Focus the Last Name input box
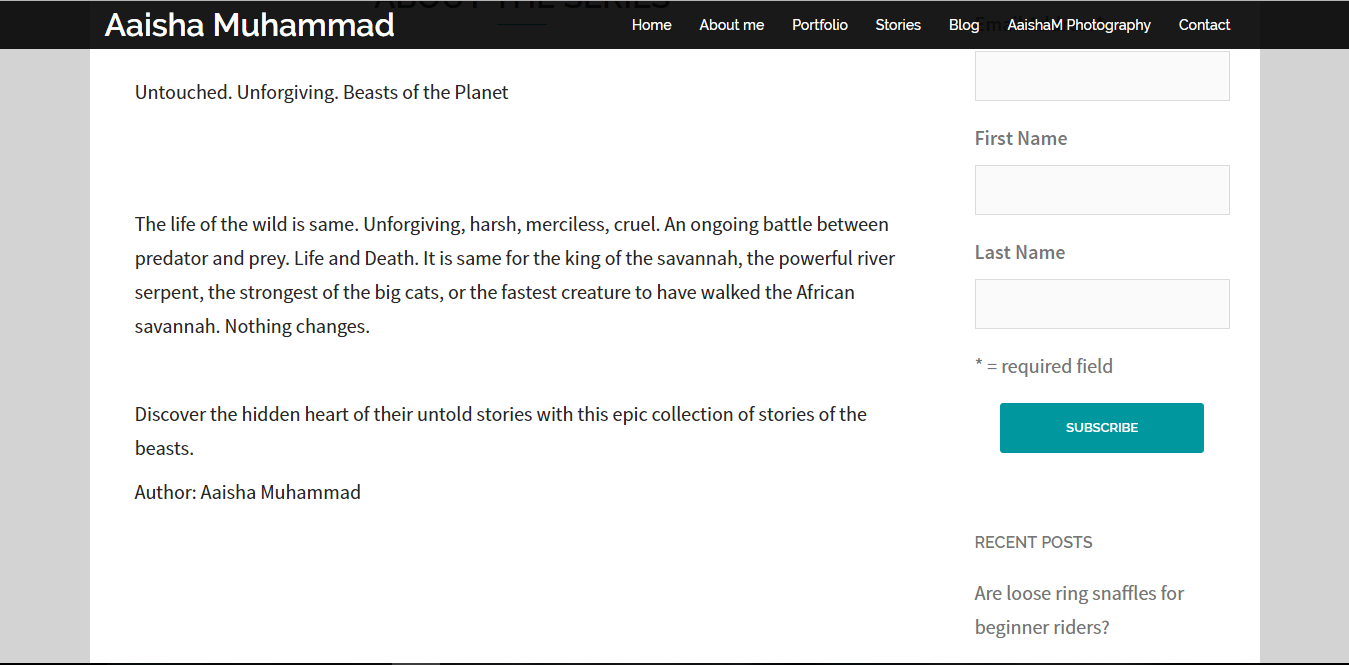1349x665 pixels. pyautogui.click(x=1101, y=304)
